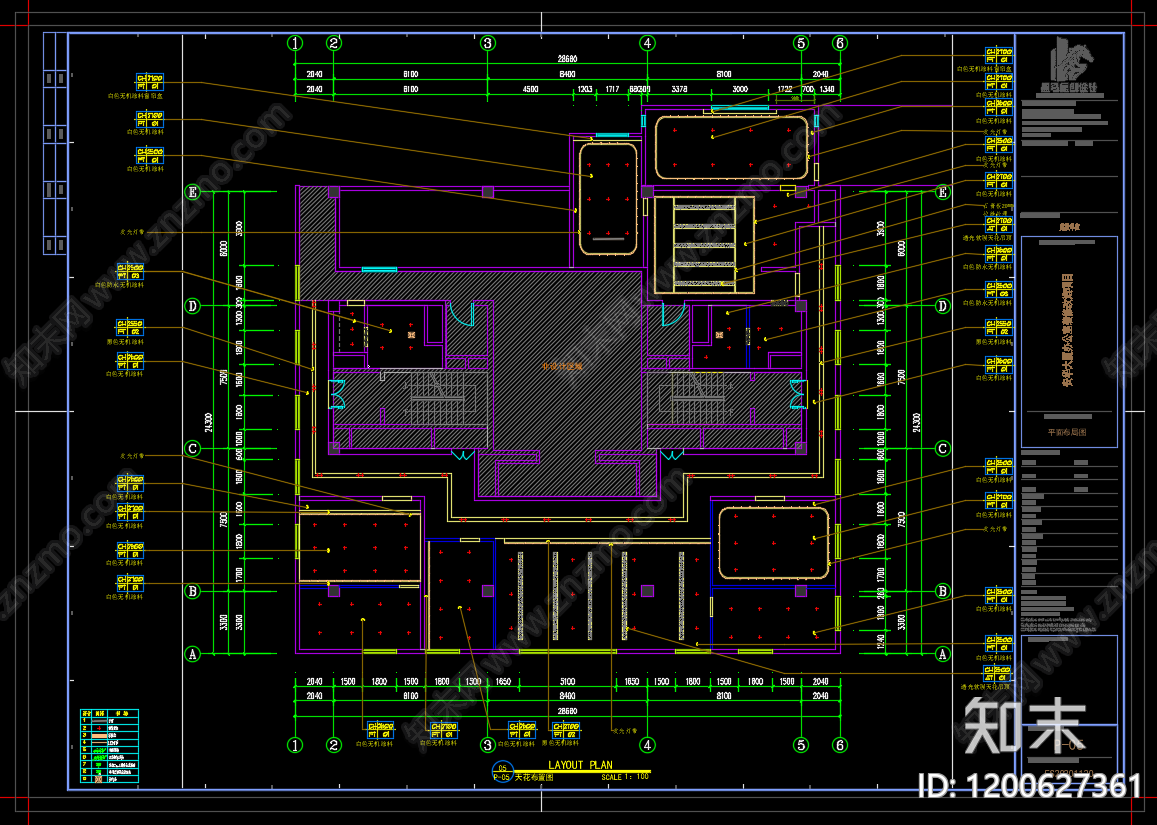Select left-side grid bubble B
The image size is (1157, 825).
click(x=192, y=590)
